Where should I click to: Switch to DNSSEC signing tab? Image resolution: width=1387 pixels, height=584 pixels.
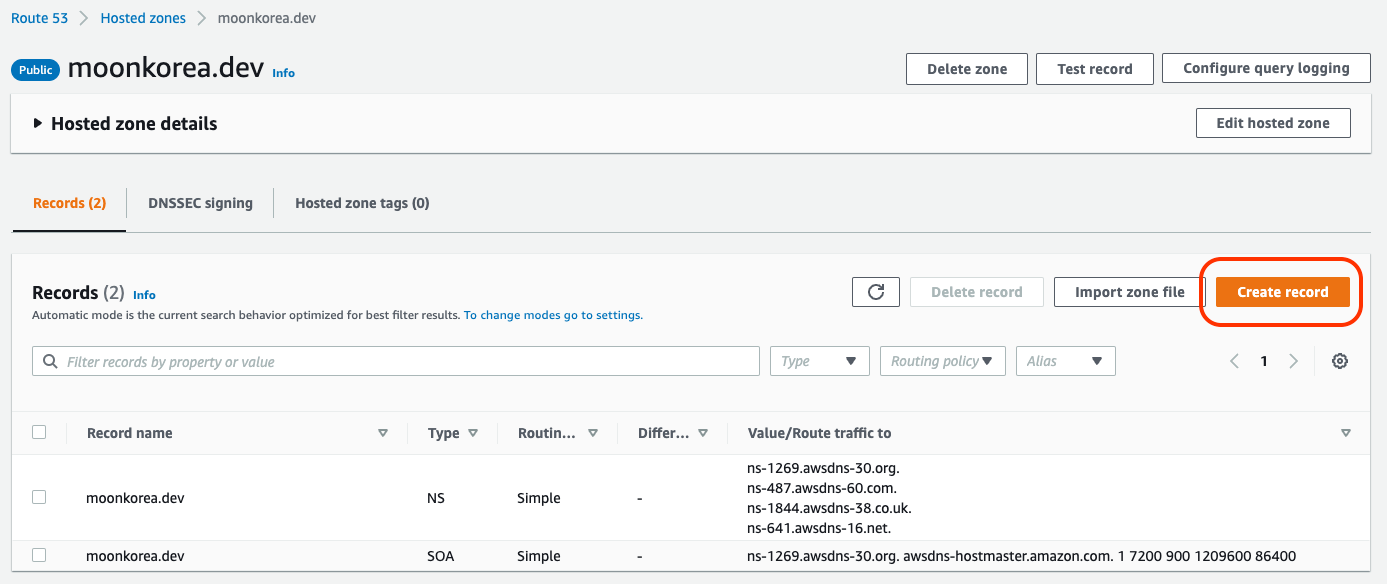point(200,203)
